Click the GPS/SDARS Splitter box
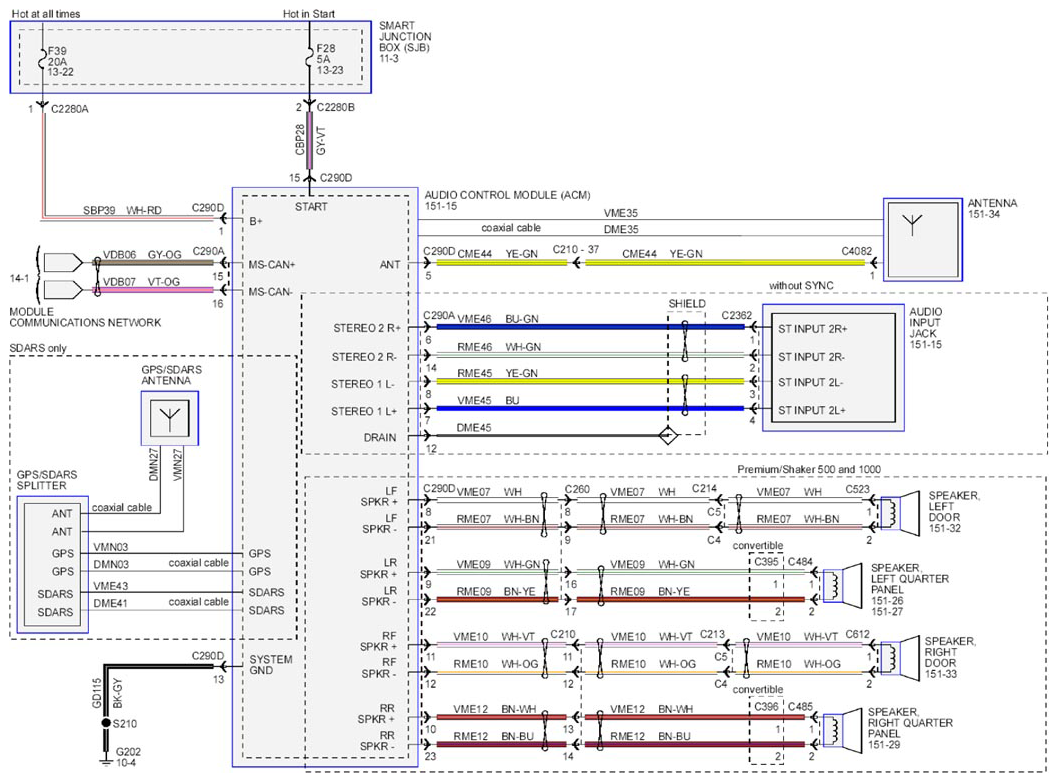 coord(53,565)
